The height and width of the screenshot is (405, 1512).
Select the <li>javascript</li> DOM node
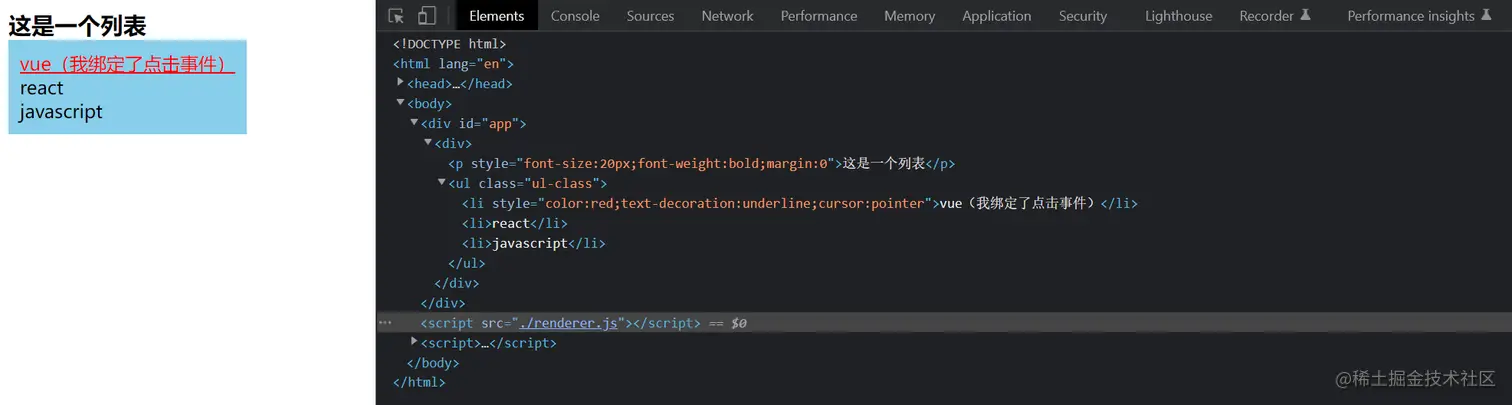pos(533,243)
